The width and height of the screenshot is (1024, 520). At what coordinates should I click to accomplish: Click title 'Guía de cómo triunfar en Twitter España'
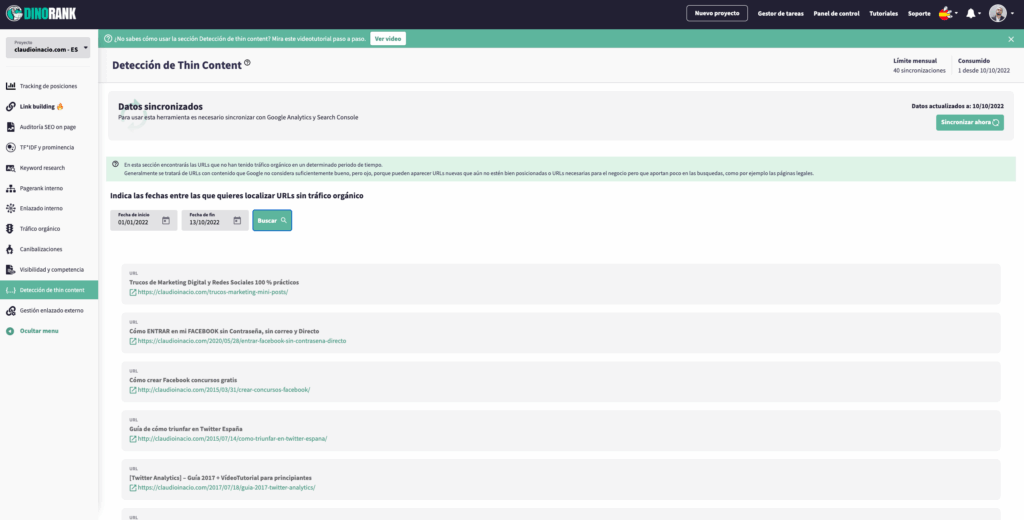point(185,429)
